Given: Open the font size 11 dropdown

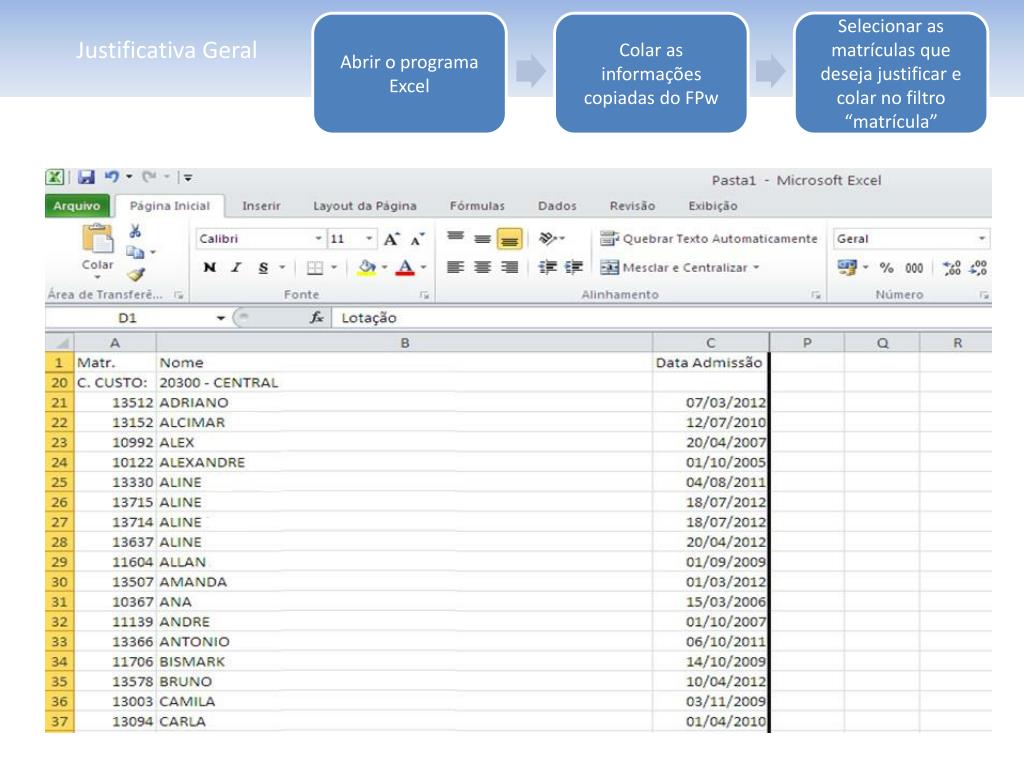Looking at the screenshot, I should click(x=369, y=239).
